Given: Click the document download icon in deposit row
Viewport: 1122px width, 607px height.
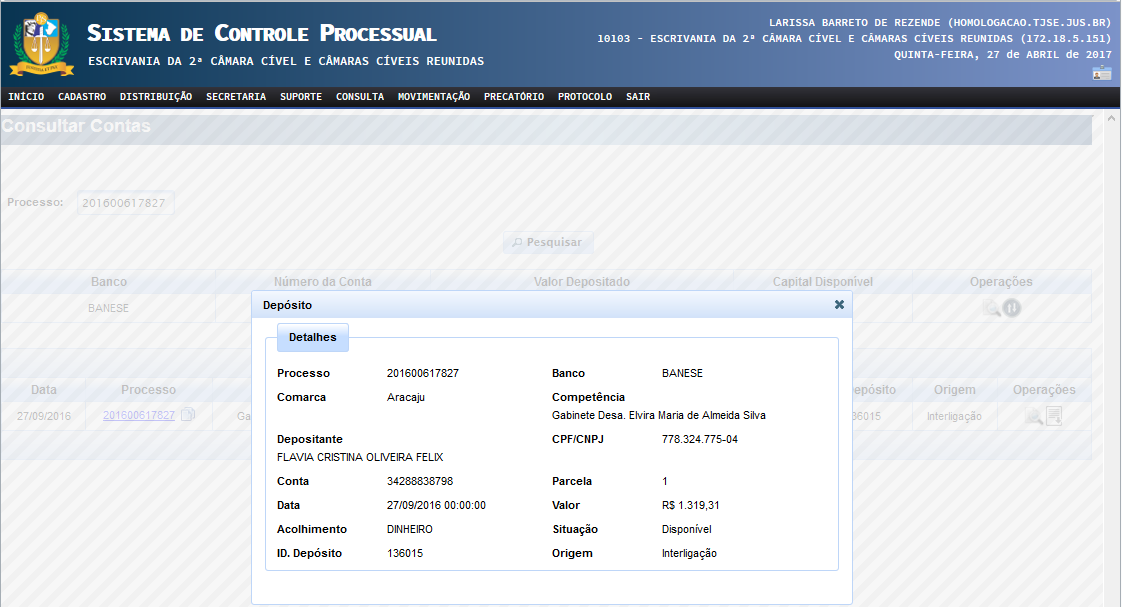Looking at the screenshot, I should point(1054,416).
